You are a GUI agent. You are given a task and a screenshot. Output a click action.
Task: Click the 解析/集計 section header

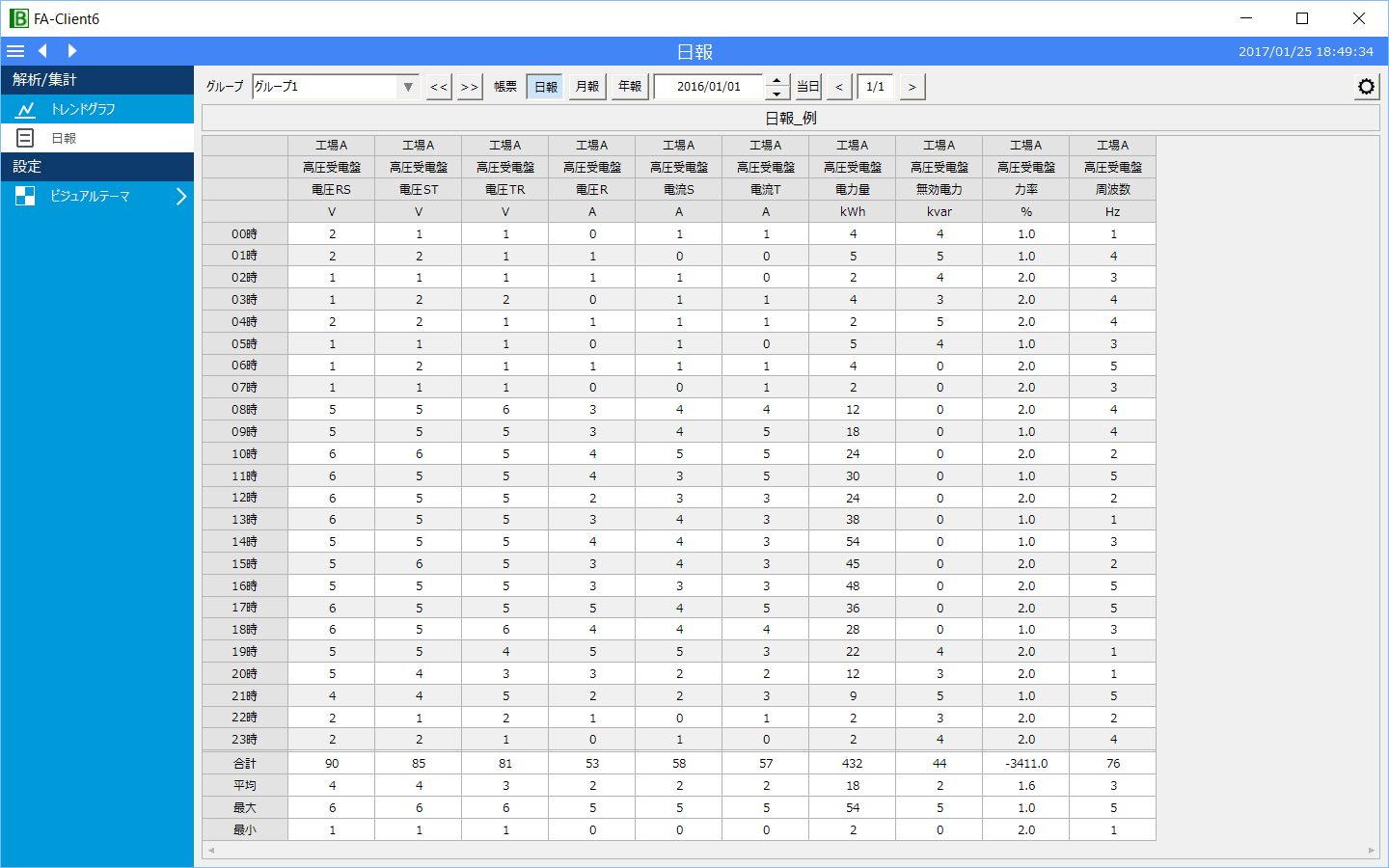point(97,80)
